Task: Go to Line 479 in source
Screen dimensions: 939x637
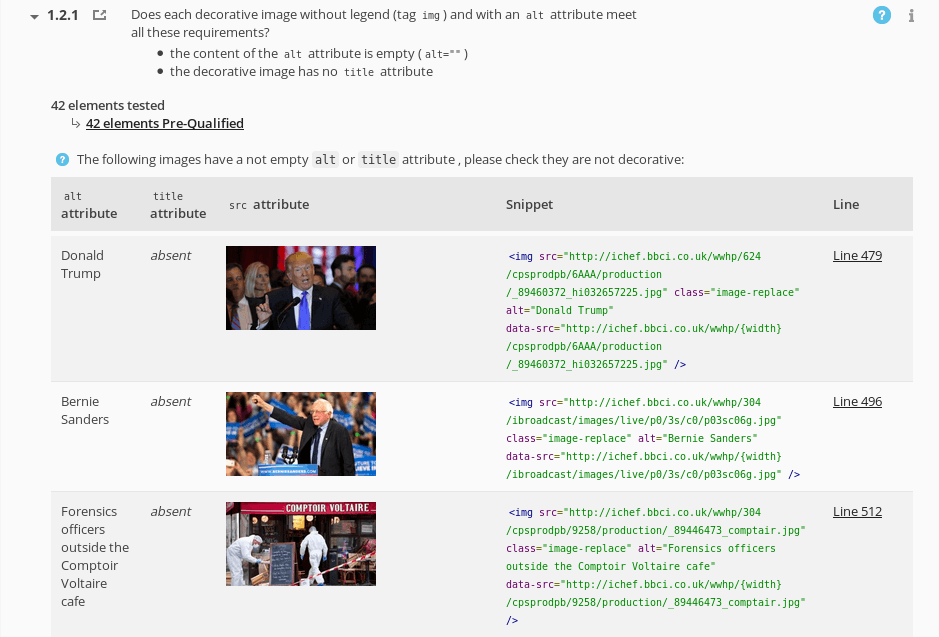Action: (857, 255)
